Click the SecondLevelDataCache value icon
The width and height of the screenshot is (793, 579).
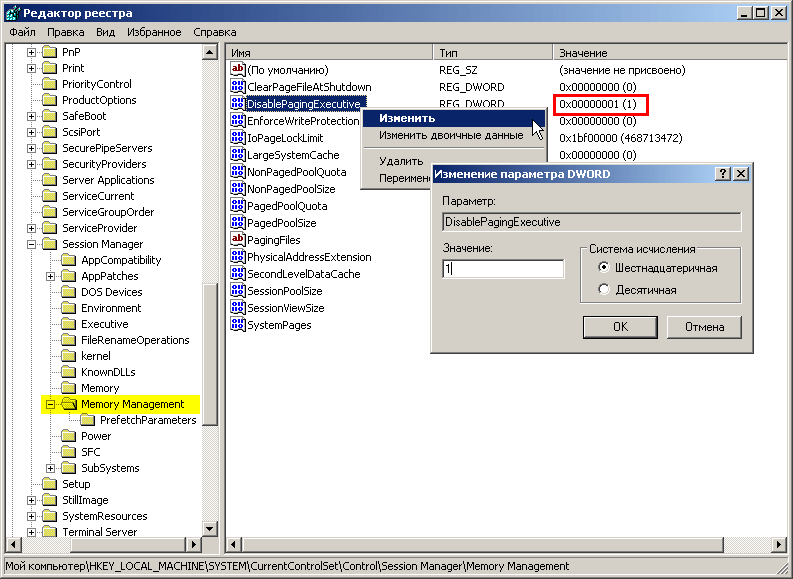pos(238,274)
